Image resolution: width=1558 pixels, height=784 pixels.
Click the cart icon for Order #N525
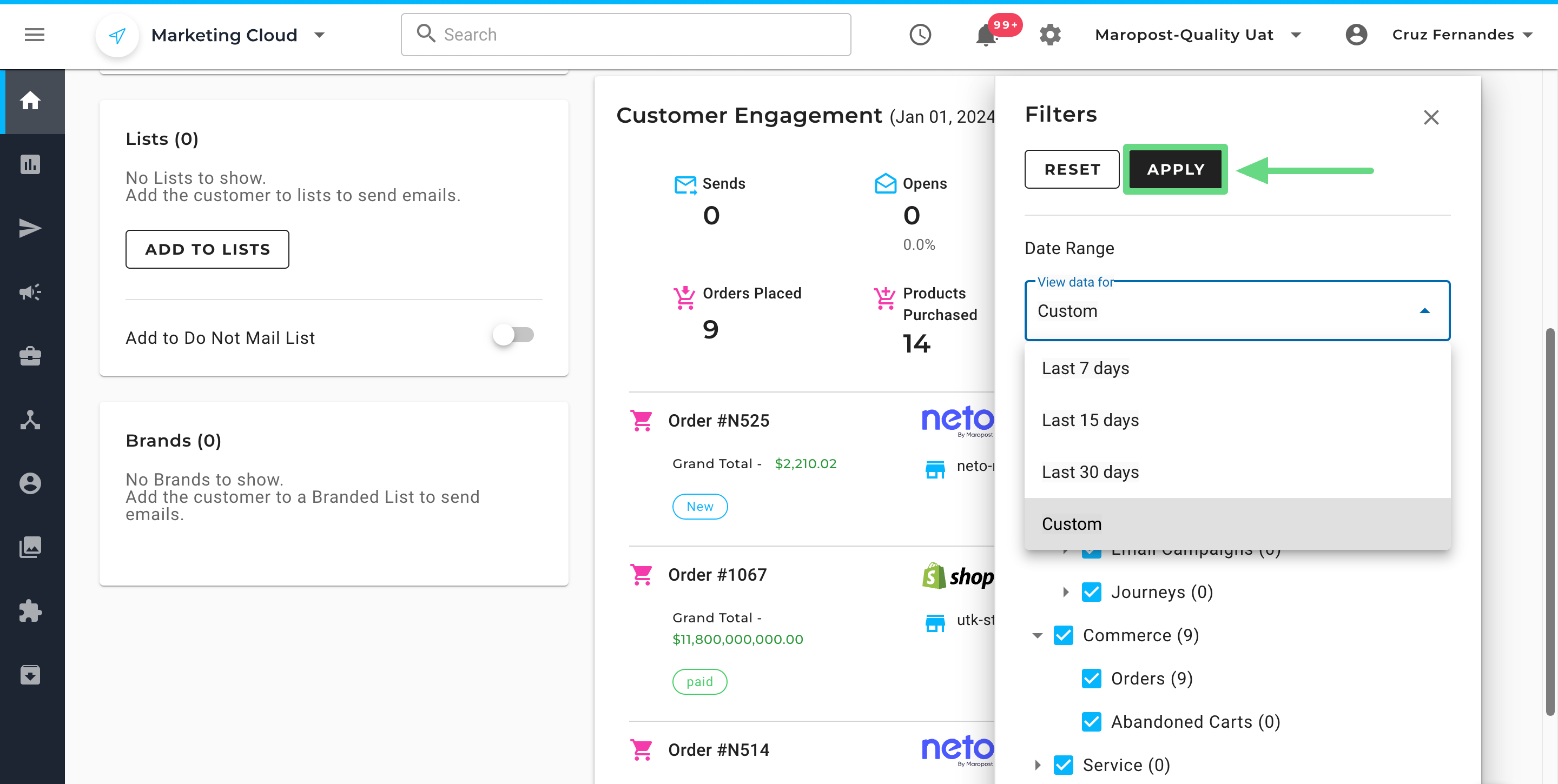pyautogui.click(x=641, y=421)
